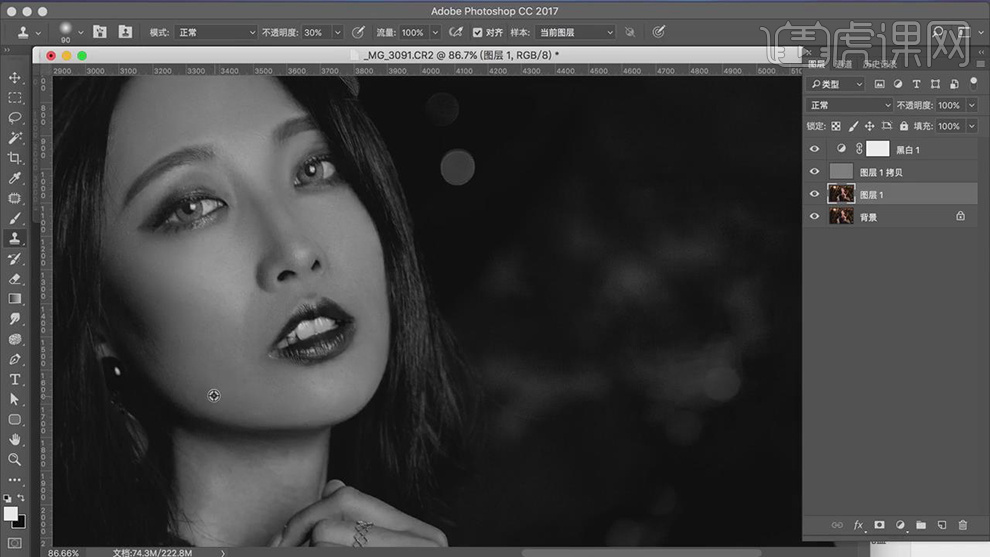Viewport: 990px width, 557px height.
Task: Select the Lasso tool
Action: pos(15,118)
